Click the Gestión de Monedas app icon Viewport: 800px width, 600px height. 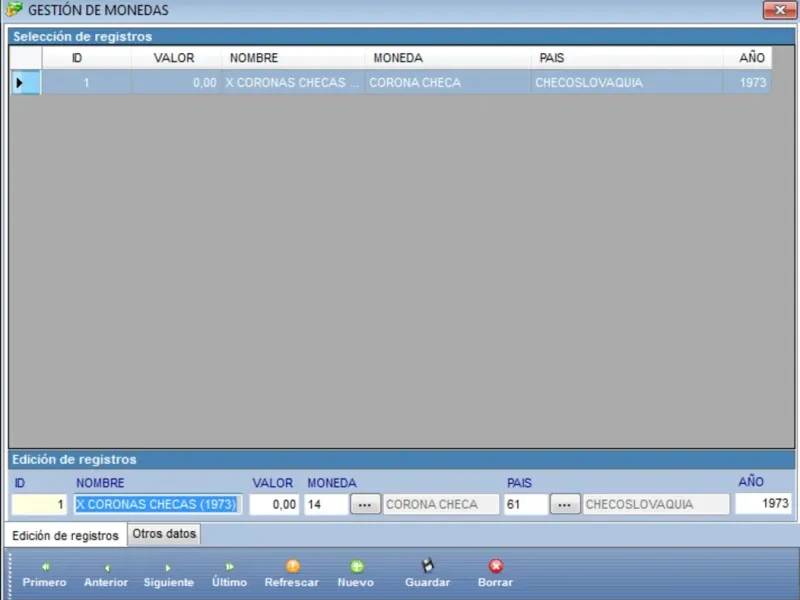(x=14, y=10)
